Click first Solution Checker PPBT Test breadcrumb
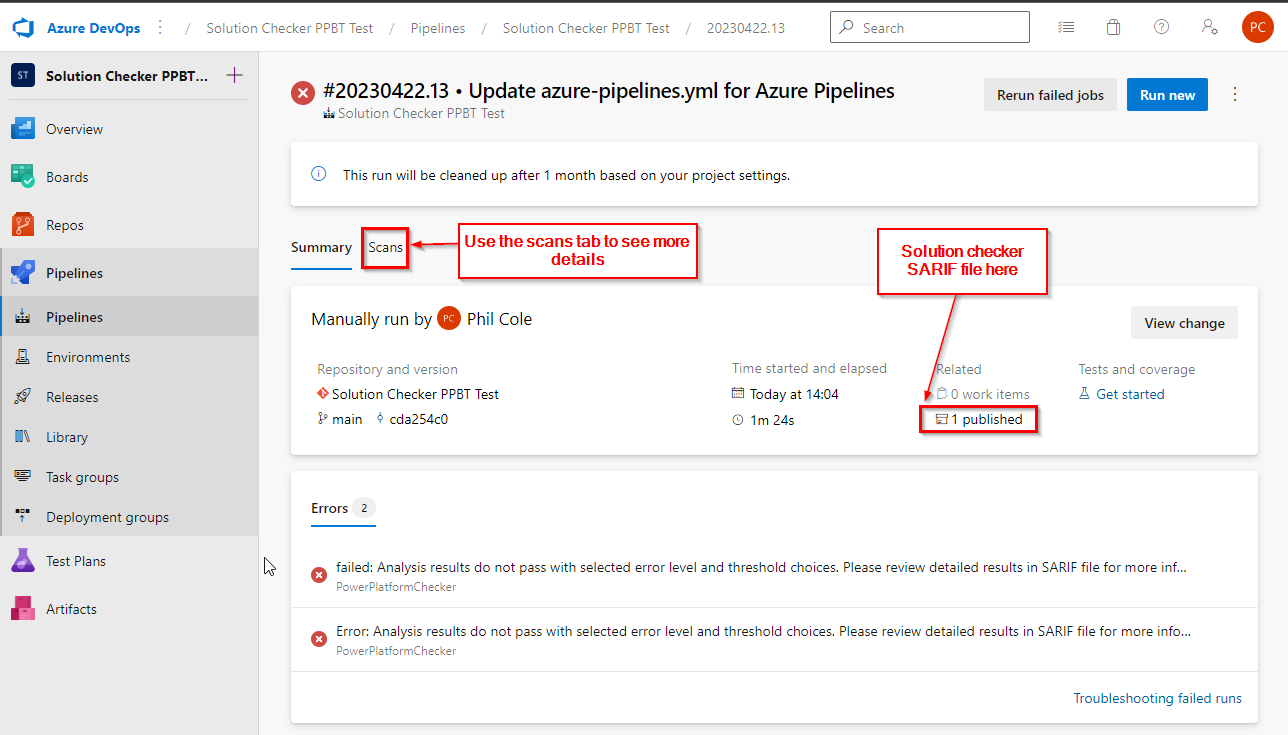Viewport: 1288px width, 735px height. click(x=290, y=28)
